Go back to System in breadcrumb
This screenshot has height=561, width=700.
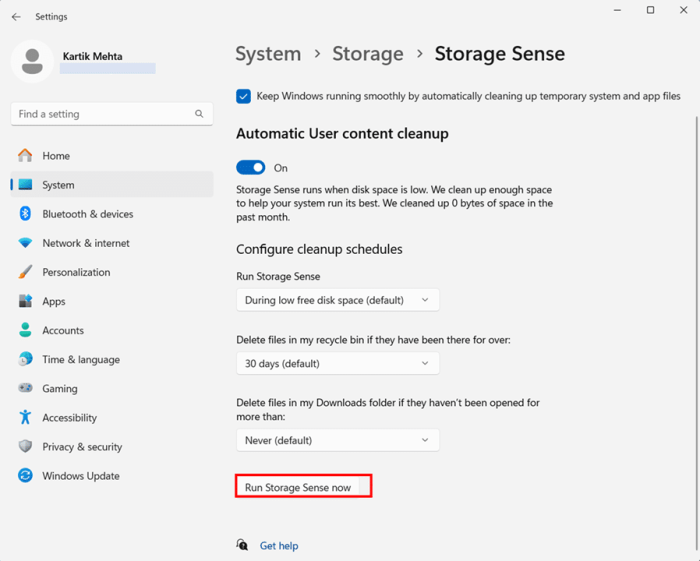point(268,54)
